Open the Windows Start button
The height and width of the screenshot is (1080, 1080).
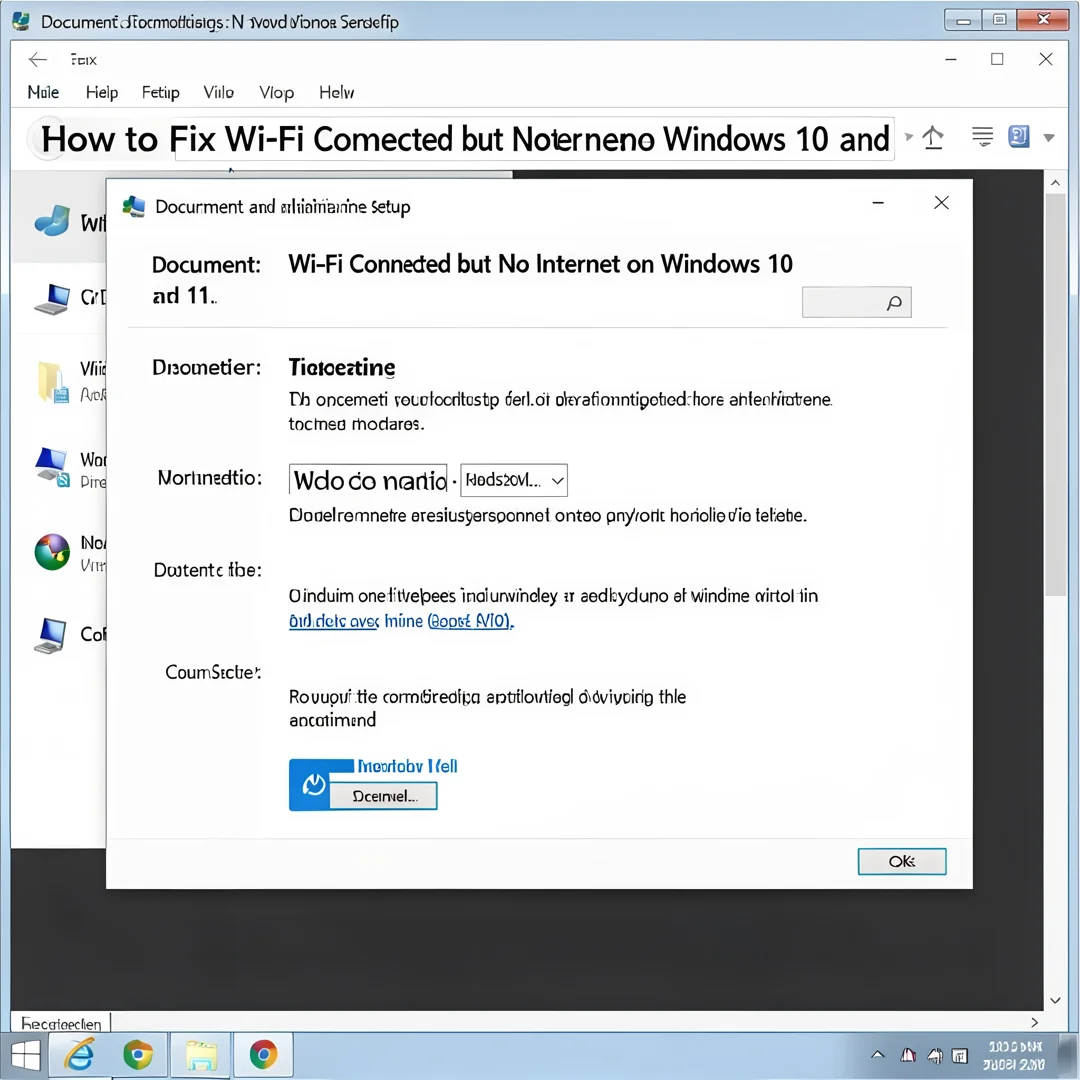(x=24, y=1055)
